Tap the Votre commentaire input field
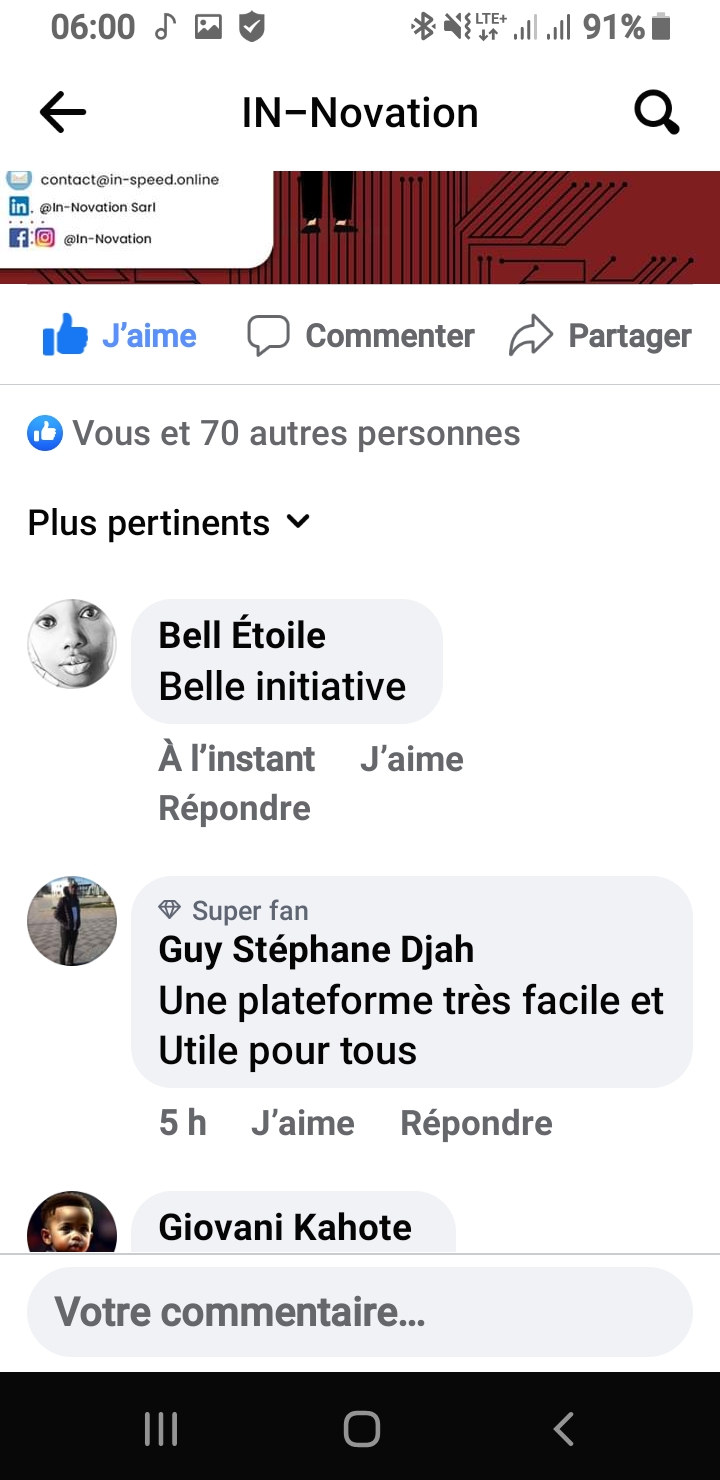Screen dimensions: 720x1480 click(x=360, y=1312)
